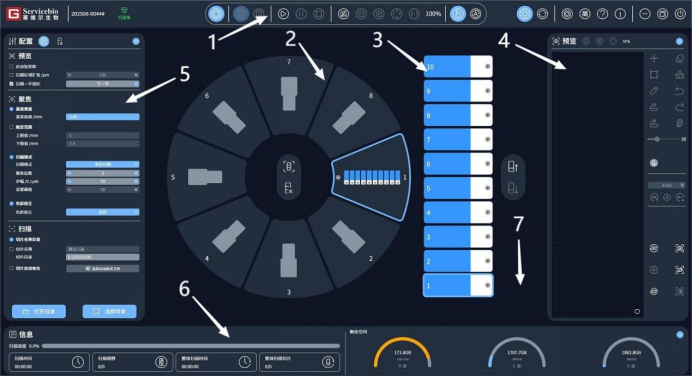693x377 pixels.
Task: Click the focus value input showing 0.85
Action: (x=103, y=117)
